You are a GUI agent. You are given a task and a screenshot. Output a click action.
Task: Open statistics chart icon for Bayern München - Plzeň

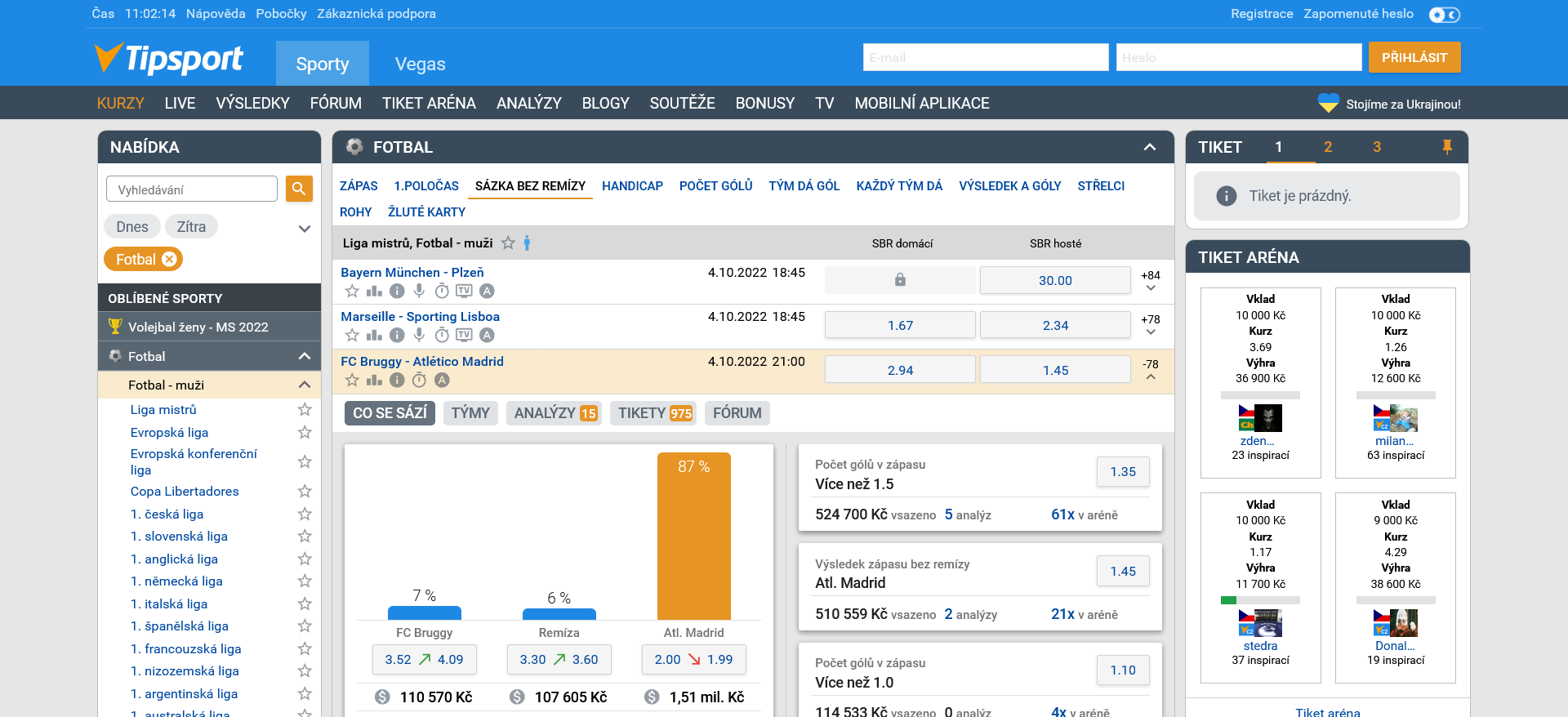[374, 291]
